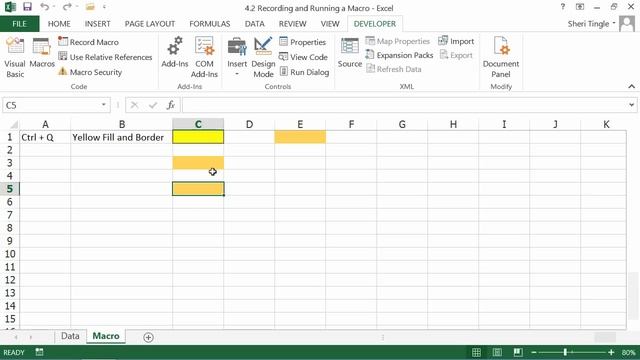
Task: Open the Excel Help question mark
Action: click(563, 7)
